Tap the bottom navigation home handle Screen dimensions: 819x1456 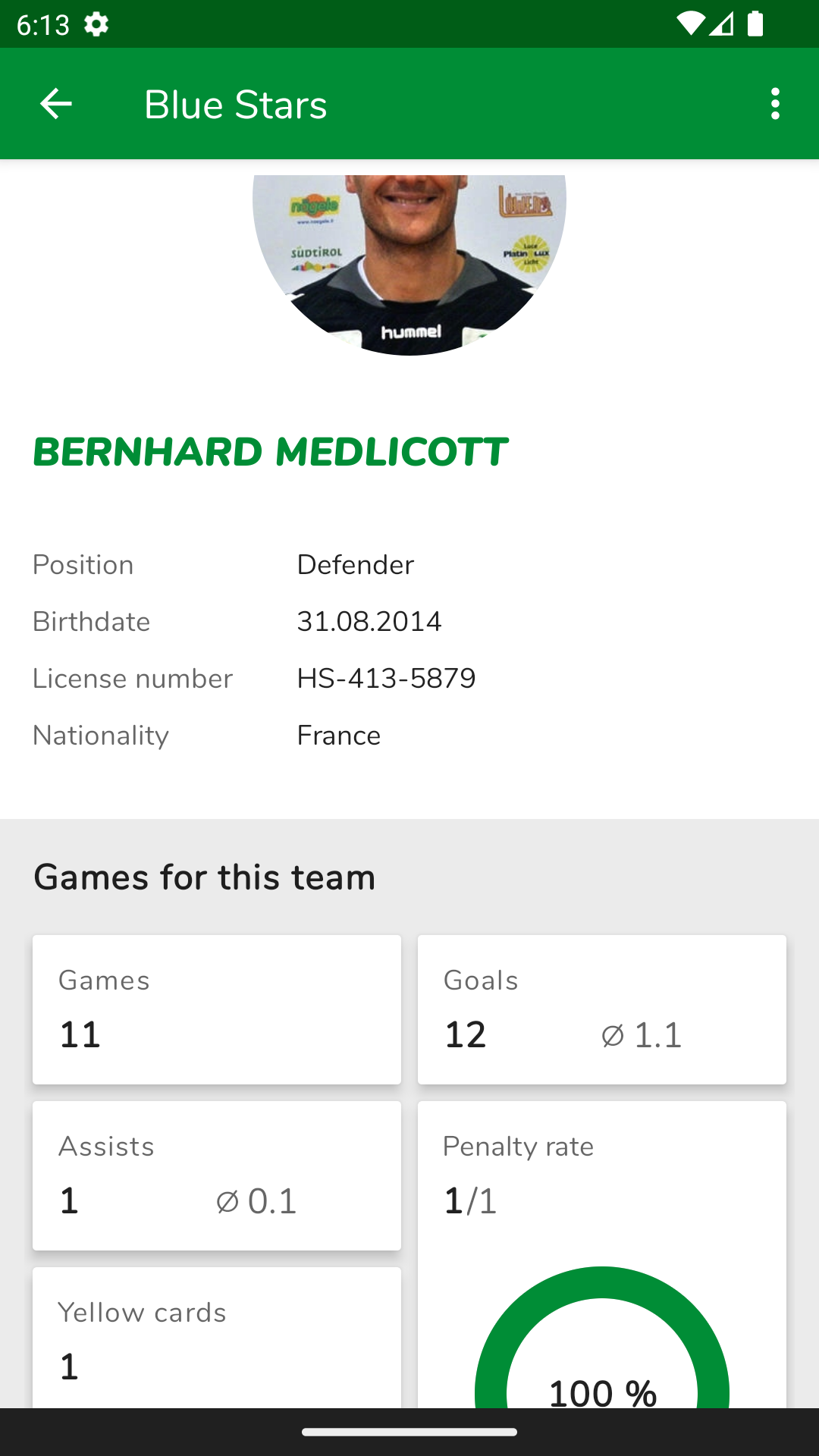click(409, 1432)
